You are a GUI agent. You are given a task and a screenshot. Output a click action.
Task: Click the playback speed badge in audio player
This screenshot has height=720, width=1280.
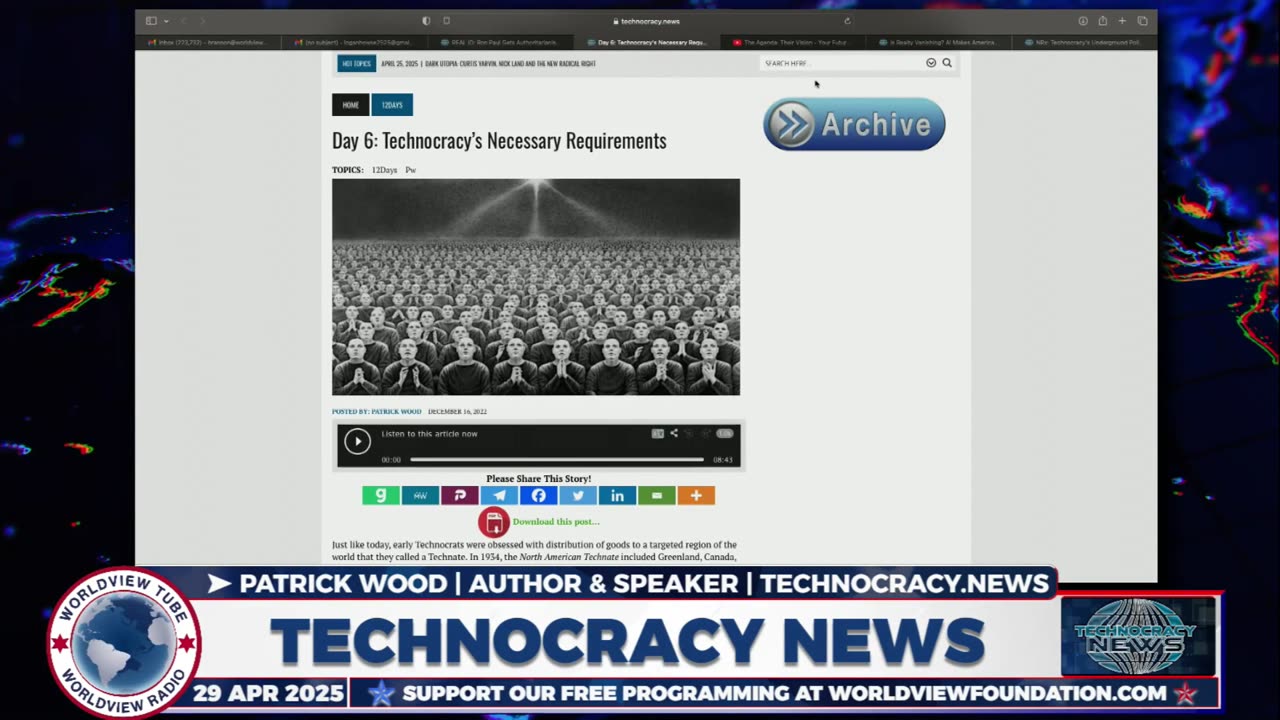click(x=725, y=434)
